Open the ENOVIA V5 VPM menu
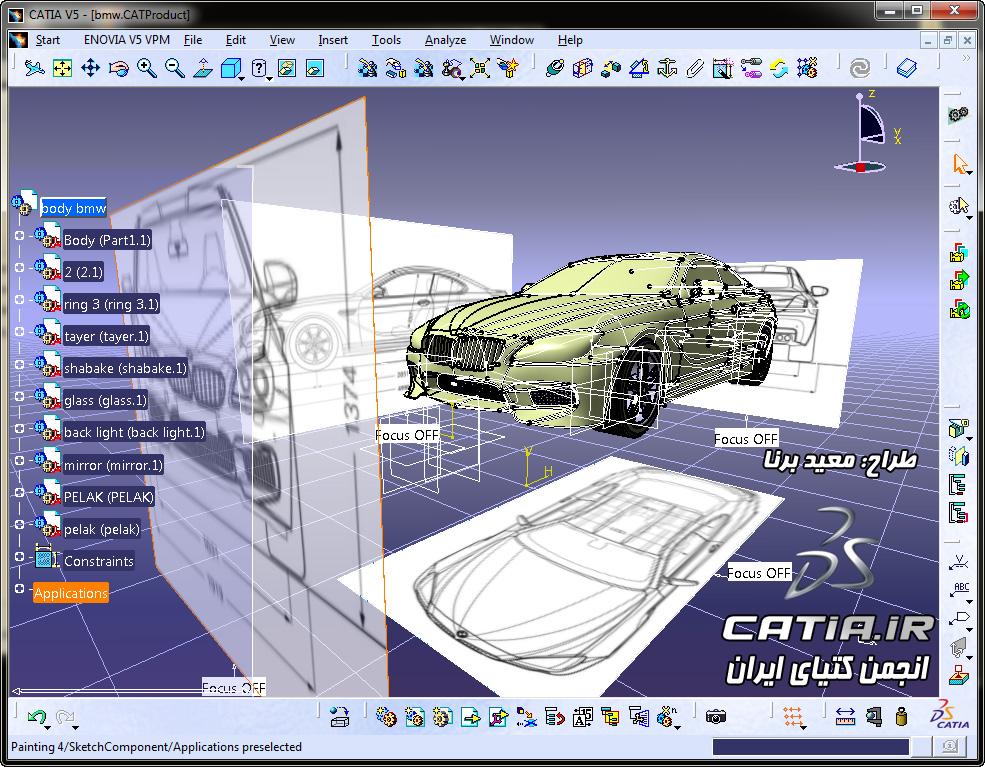The width and height of the screenshot is (985, 767). [x=126, y=40]
